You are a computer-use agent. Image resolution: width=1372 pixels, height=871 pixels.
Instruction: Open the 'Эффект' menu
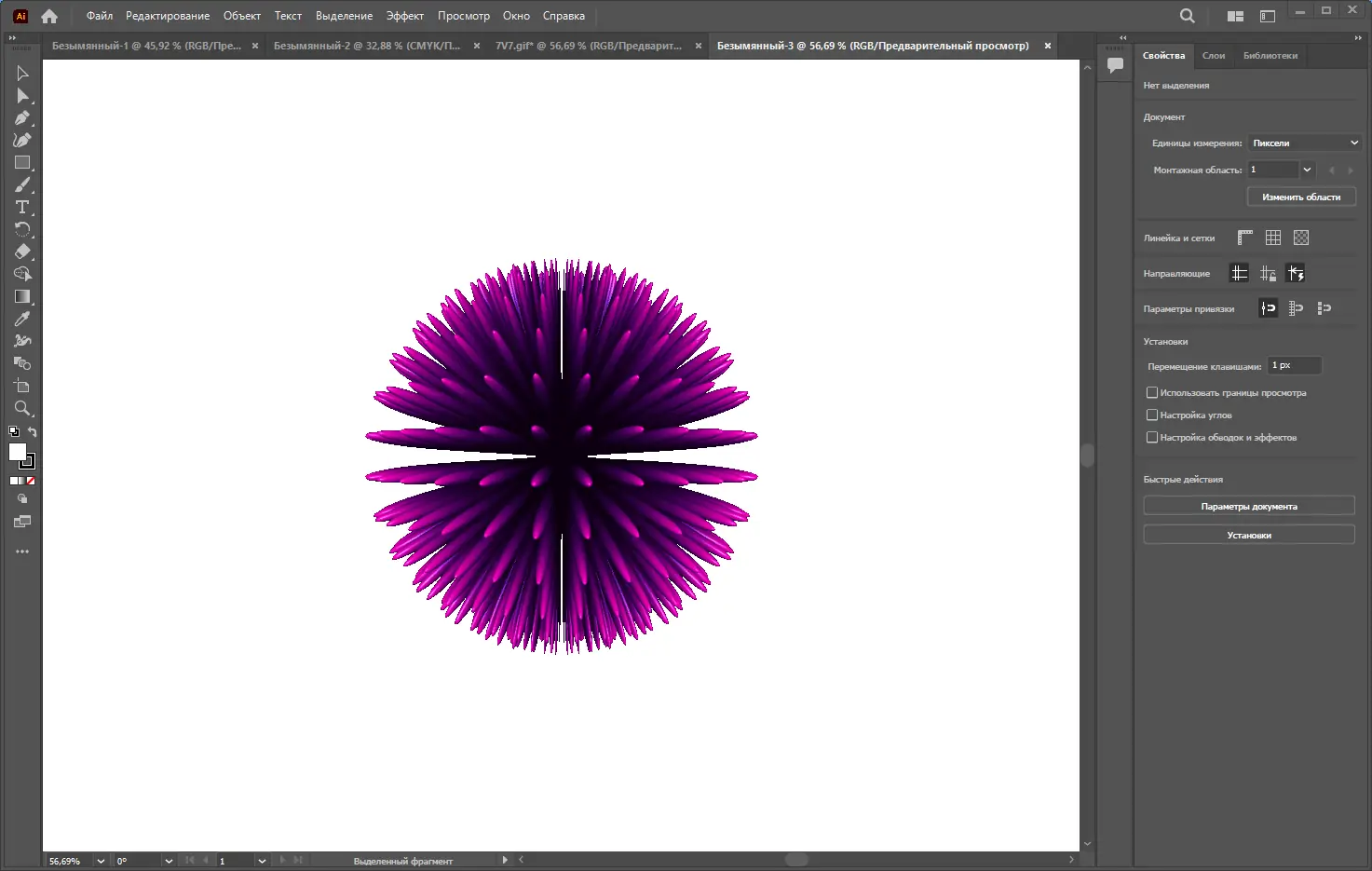tap(404, 16)
